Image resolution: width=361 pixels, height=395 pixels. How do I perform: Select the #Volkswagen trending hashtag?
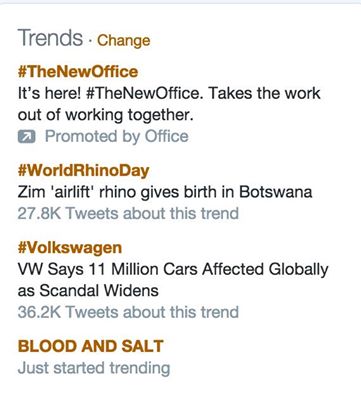(70, 248)
